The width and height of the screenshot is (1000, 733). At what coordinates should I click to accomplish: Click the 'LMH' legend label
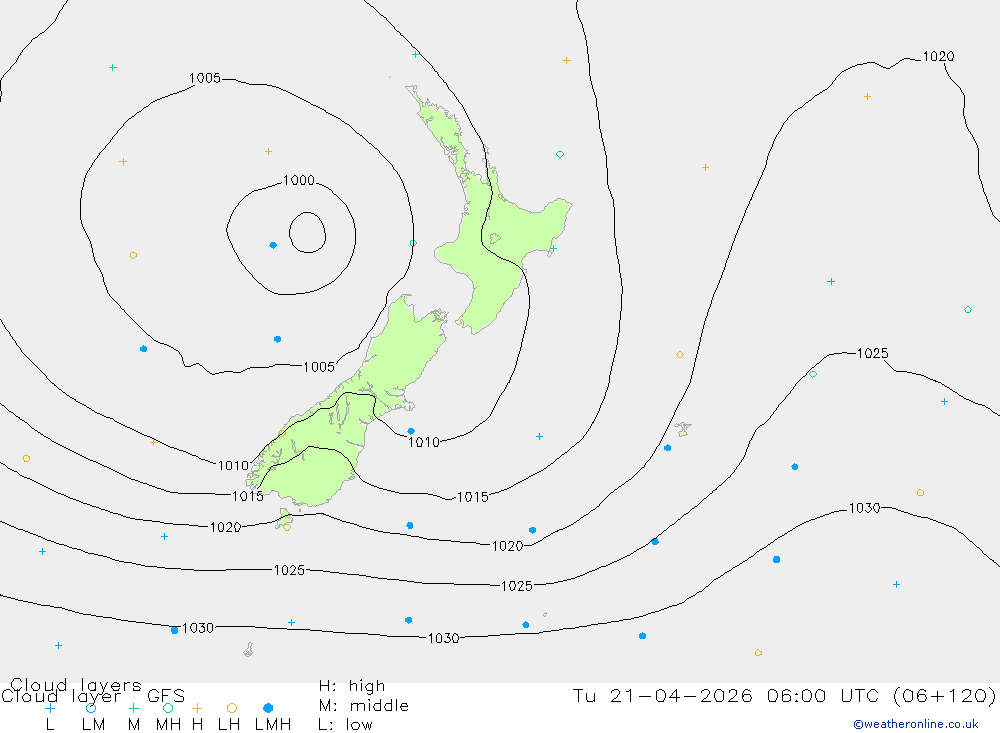point(273,725)
